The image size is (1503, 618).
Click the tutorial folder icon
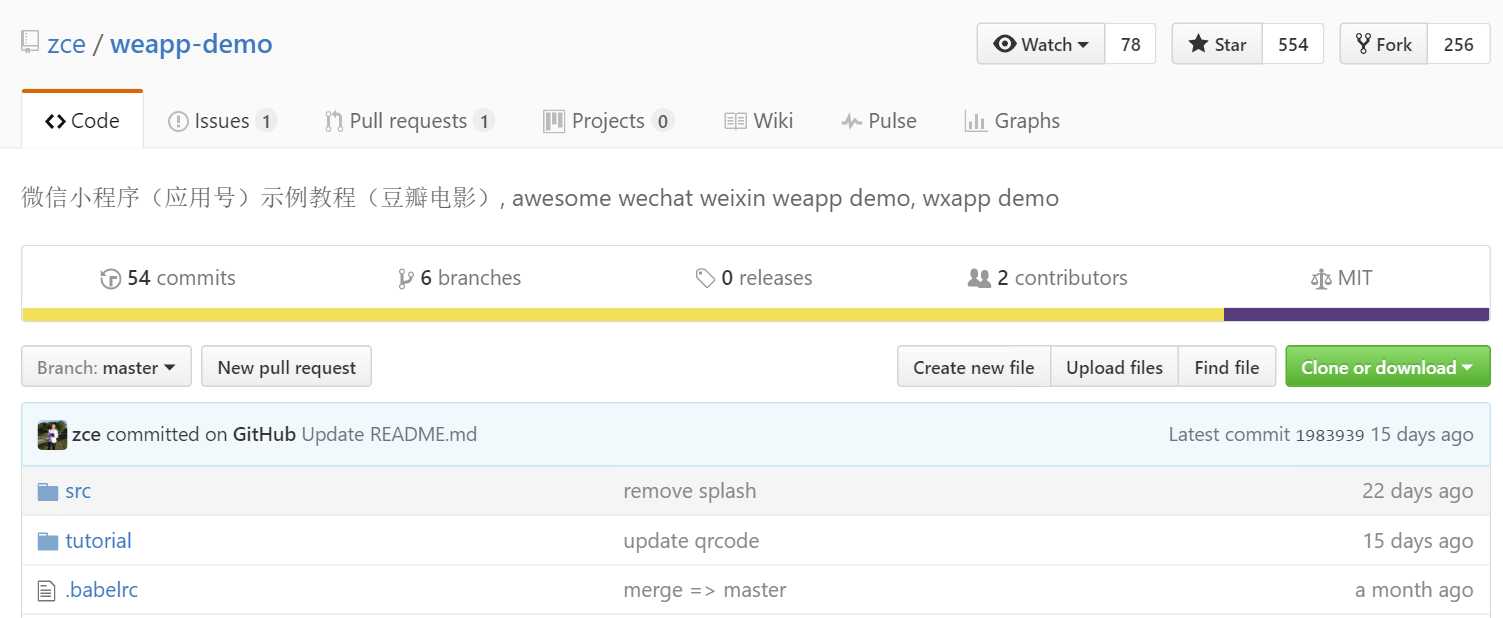coord(48,541)
